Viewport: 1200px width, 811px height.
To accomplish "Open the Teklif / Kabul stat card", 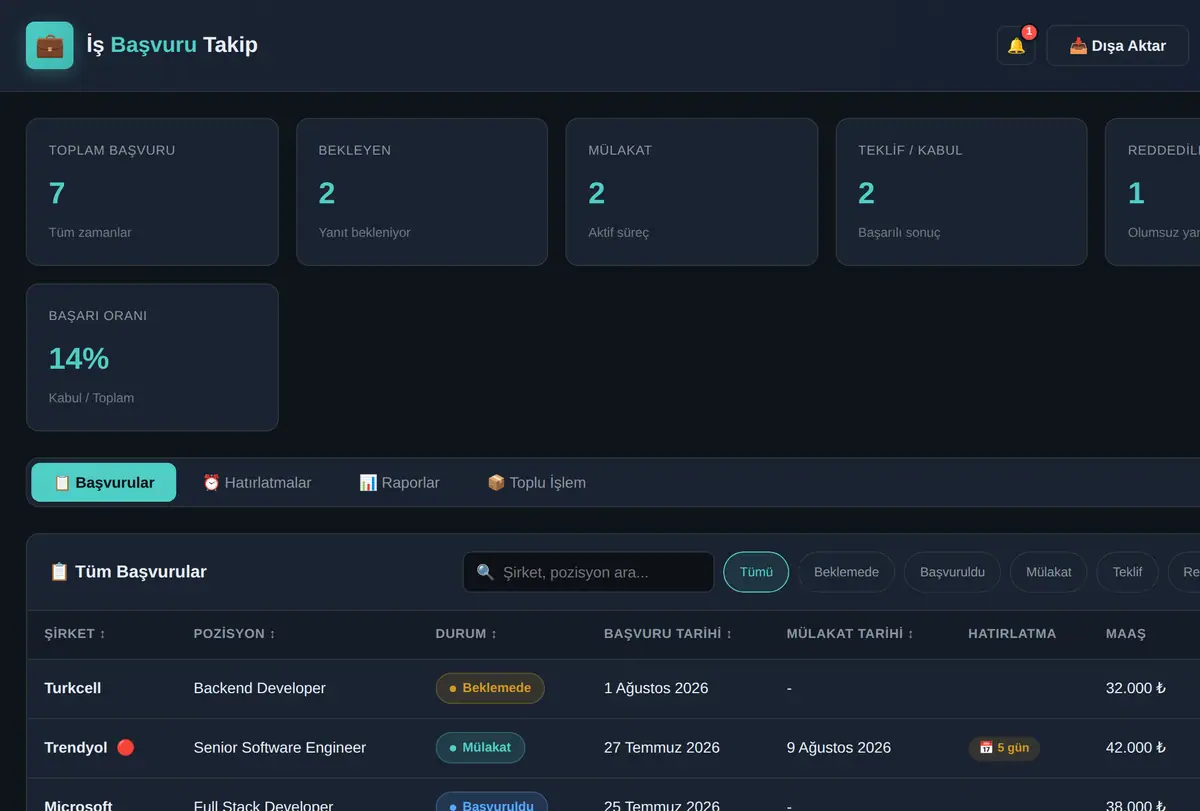I will point(961,192).
